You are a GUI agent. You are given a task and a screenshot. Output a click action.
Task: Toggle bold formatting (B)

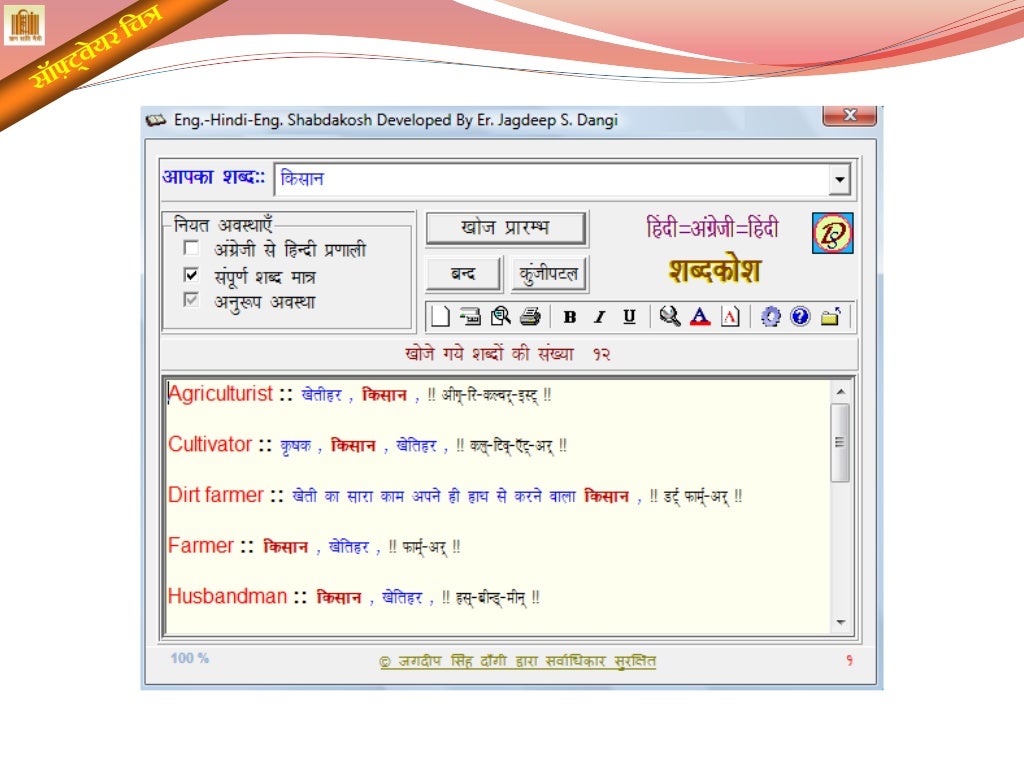pos(569,317)
